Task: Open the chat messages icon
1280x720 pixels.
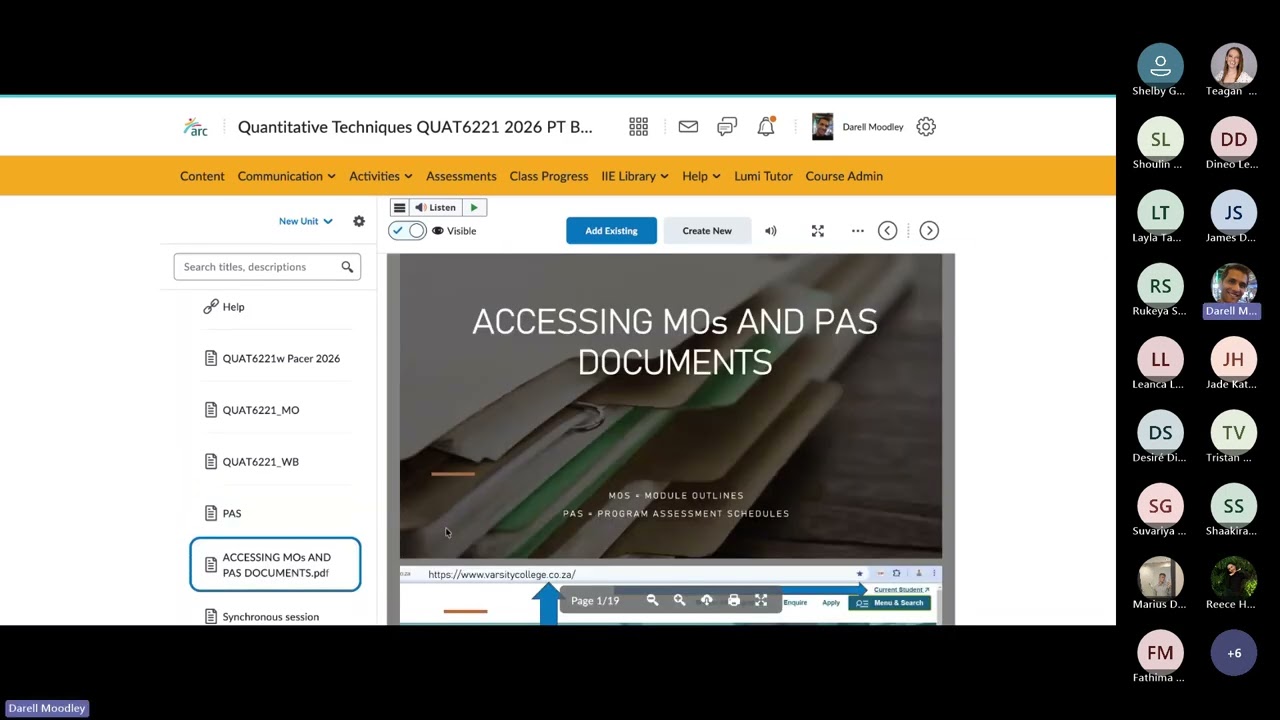Action: point(727,127)
